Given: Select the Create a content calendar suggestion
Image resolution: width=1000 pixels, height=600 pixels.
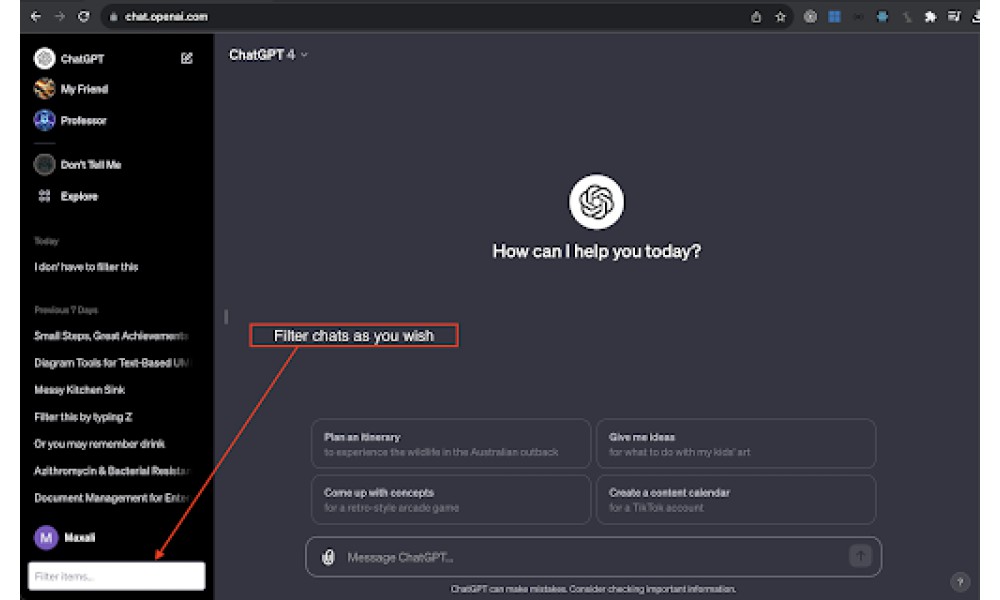Looking at the screenshot, I should 736,500.
